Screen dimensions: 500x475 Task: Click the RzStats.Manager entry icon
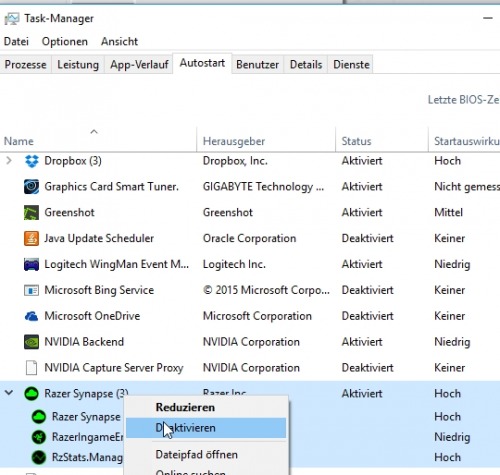point(39,457)
